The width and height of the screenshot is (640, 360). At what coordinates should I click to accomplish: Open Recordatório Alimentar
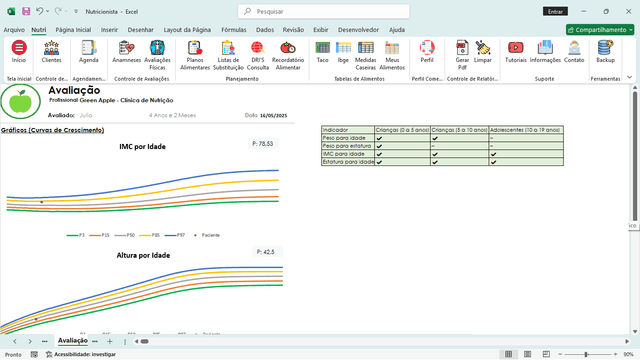[288, 56]
